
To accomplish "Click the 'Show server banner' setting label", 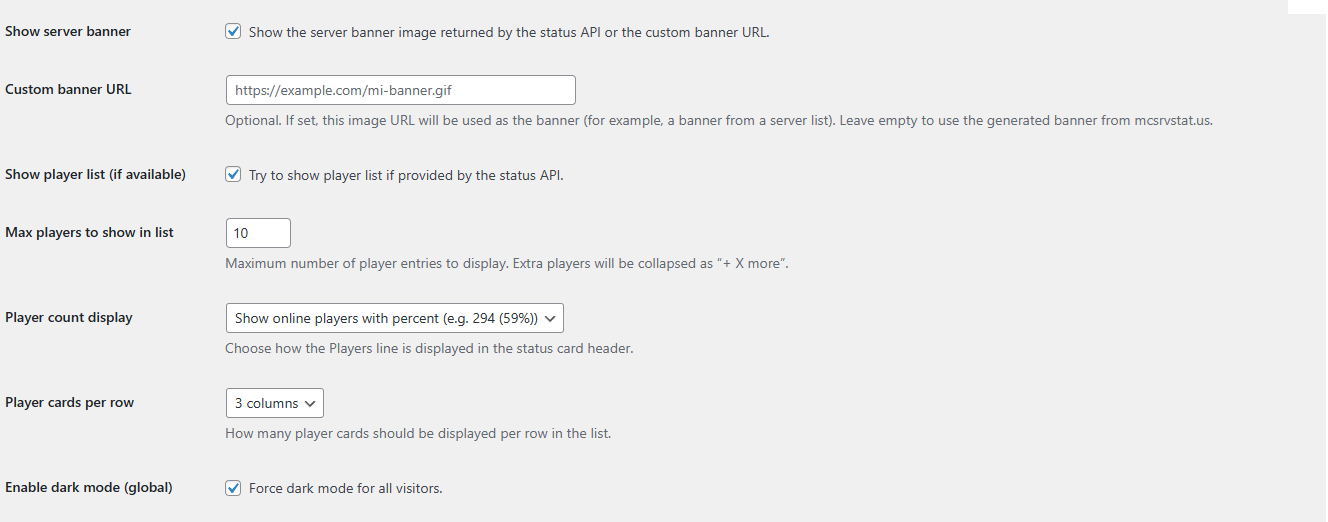I will [68, 31].
